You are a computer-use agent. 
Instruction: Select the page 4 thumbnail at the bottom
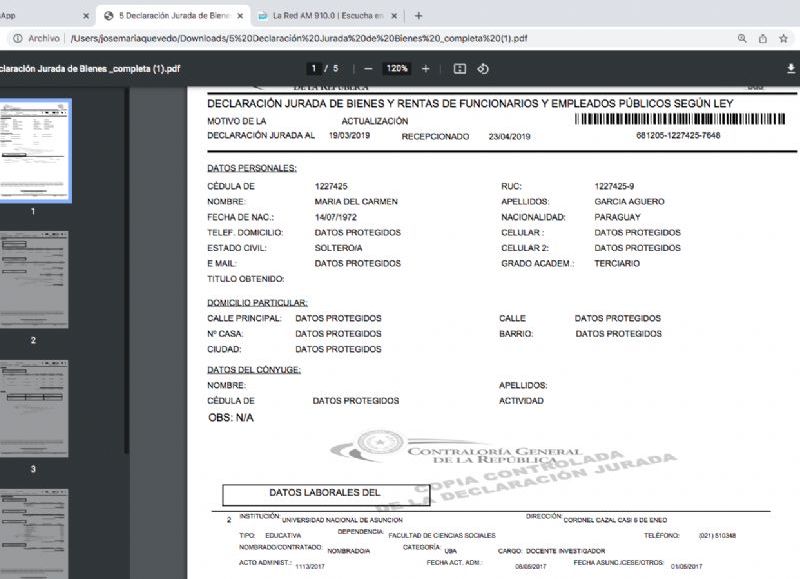click(x=34, y=534)
